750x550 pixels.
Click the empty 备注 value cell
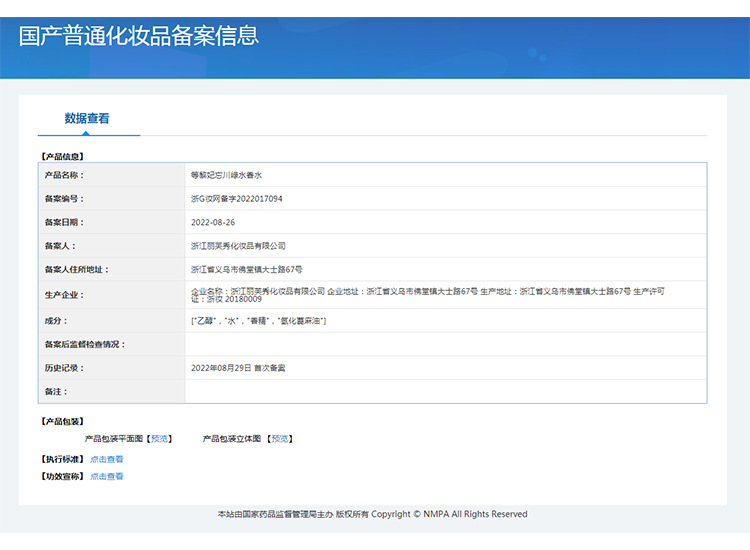[x=445, y=392]
